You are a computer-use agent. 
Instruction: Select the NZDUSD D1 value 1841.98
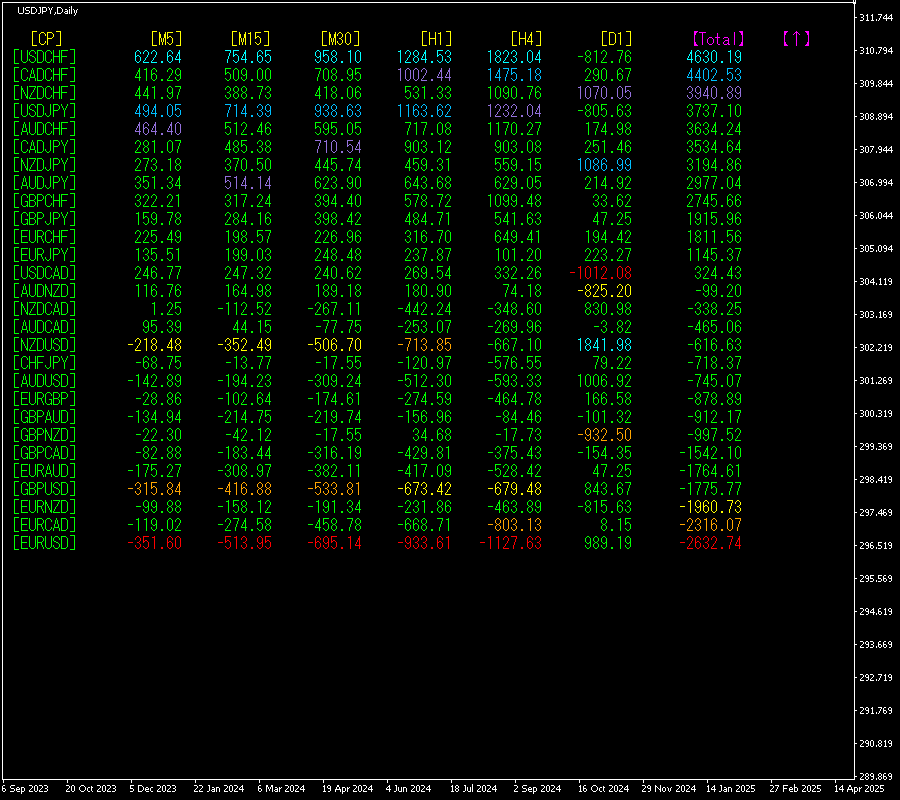click(604, 345)
